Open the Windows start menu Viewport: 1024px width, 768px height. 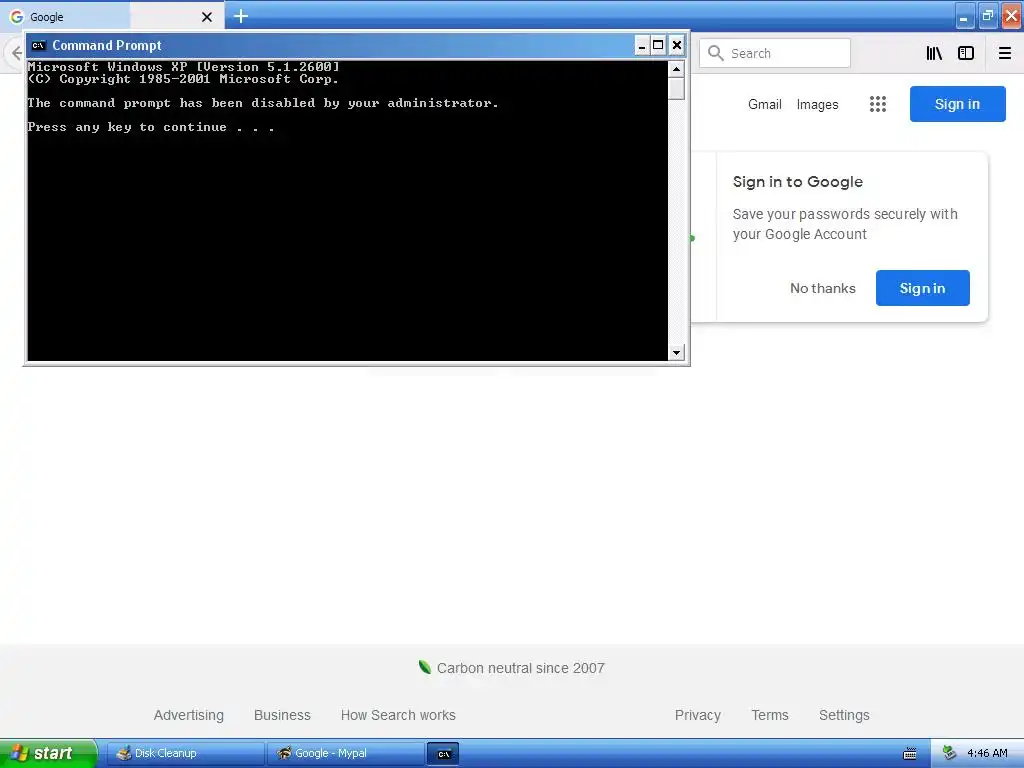[x=48, y=754]
